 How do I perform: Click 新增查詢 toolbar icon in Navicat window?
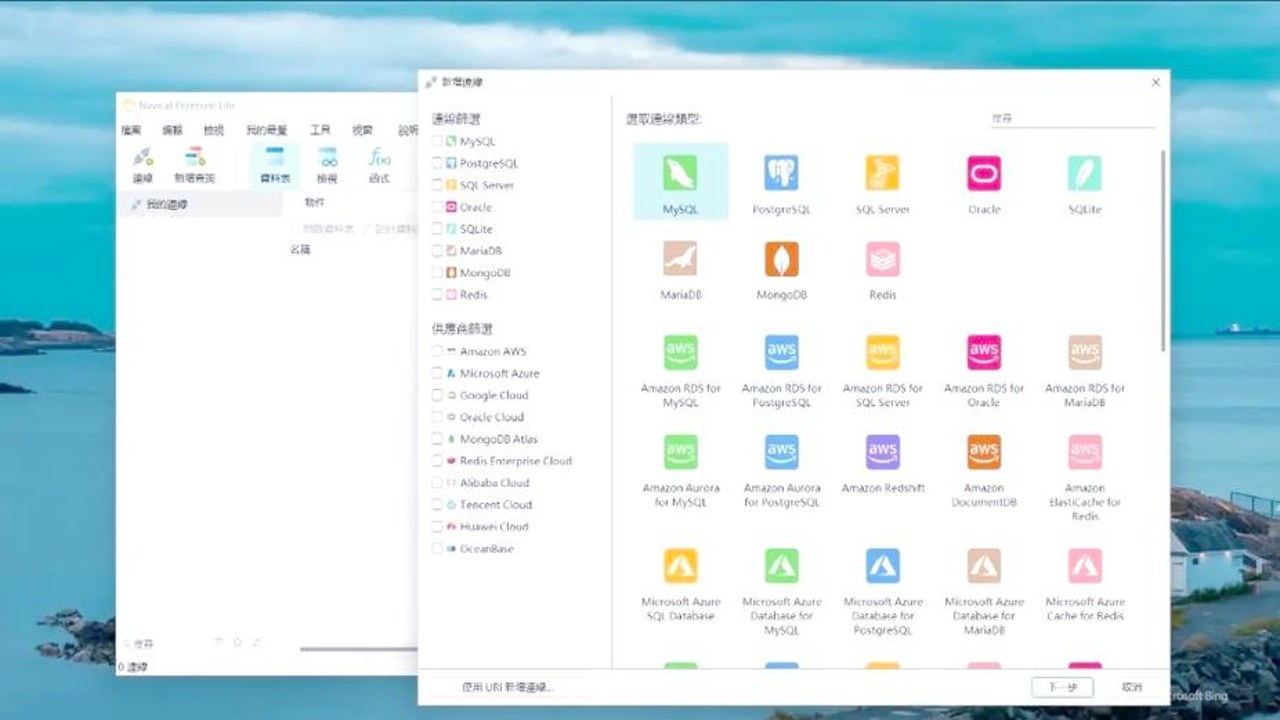(195, 165)
